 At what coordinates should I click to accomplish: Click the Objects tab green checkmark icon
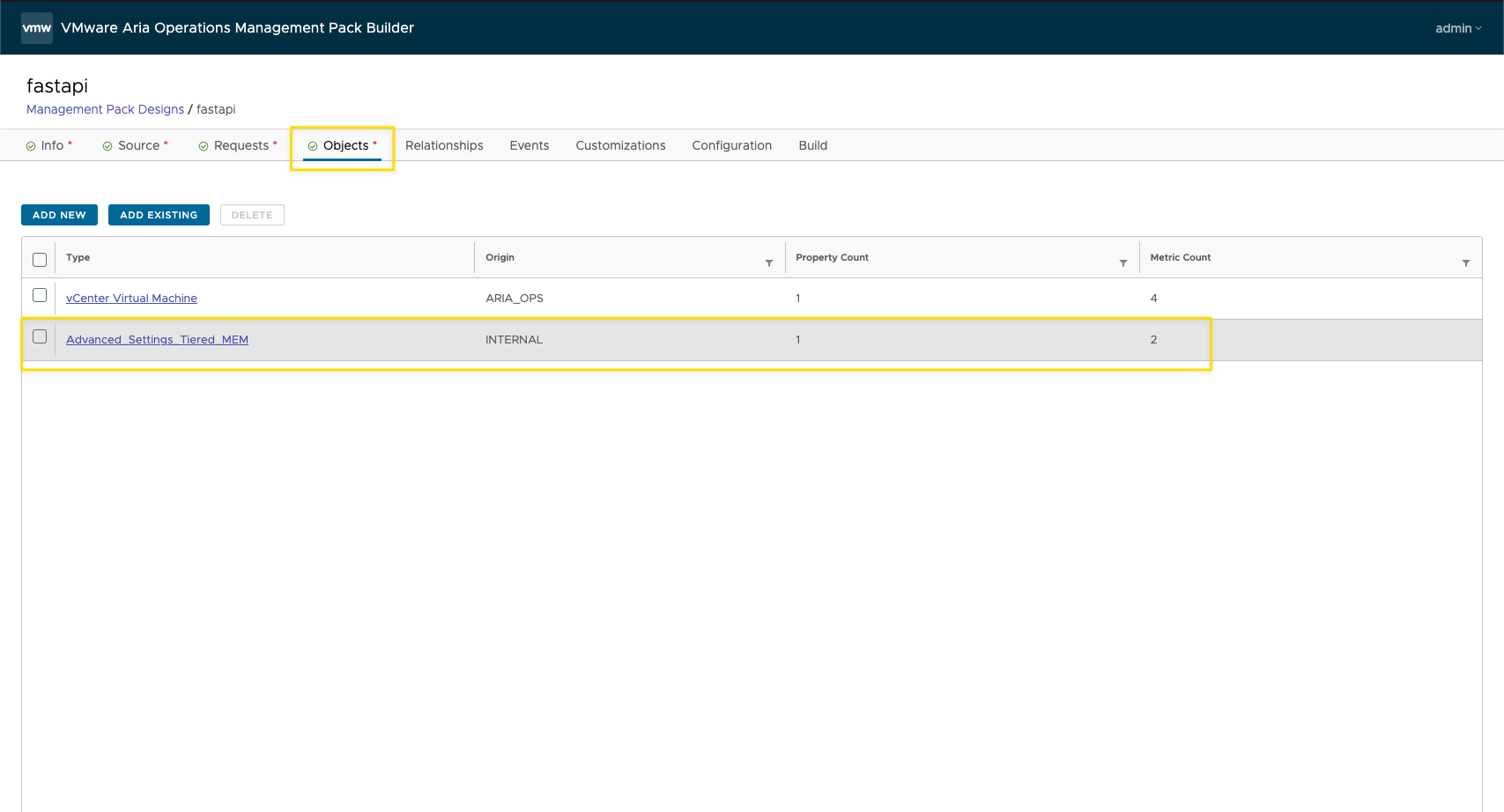tap(313, 146)
